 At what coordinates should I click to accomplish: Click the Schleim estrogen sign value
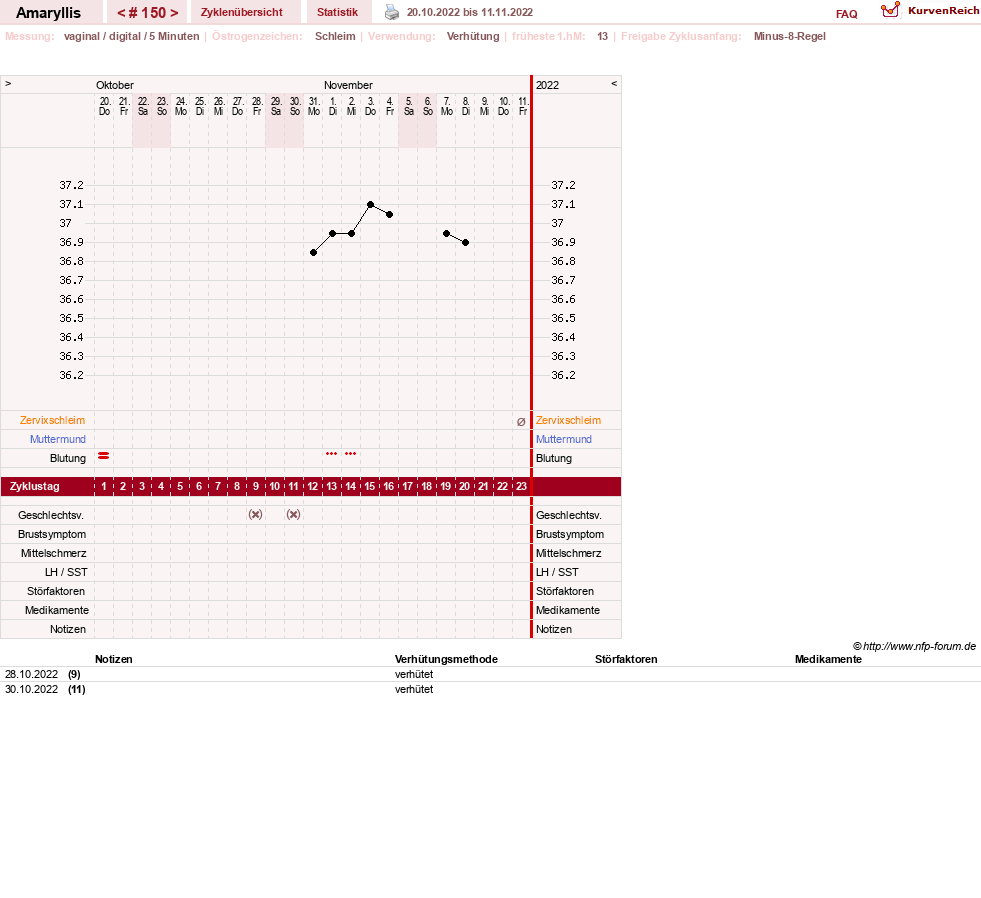tap(335, 36)
